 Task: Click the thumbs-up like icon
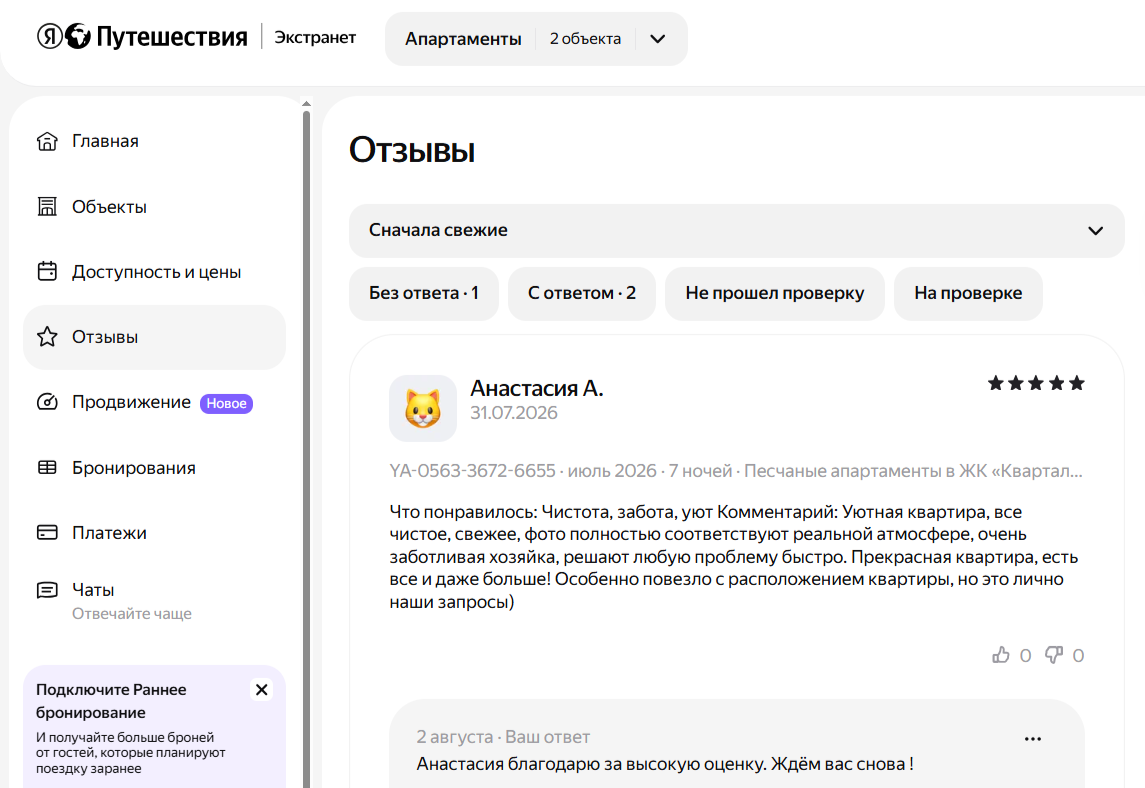tap(1001, 655)
